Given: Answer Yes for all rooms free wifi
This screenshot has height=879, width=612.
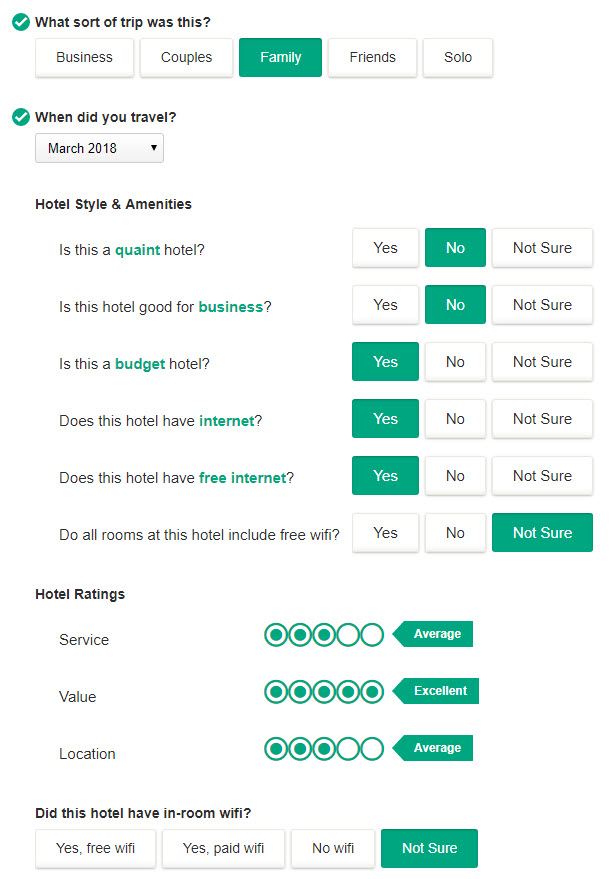Looking at the screenshot, I should pyautogui.click(x=386, y=533).
